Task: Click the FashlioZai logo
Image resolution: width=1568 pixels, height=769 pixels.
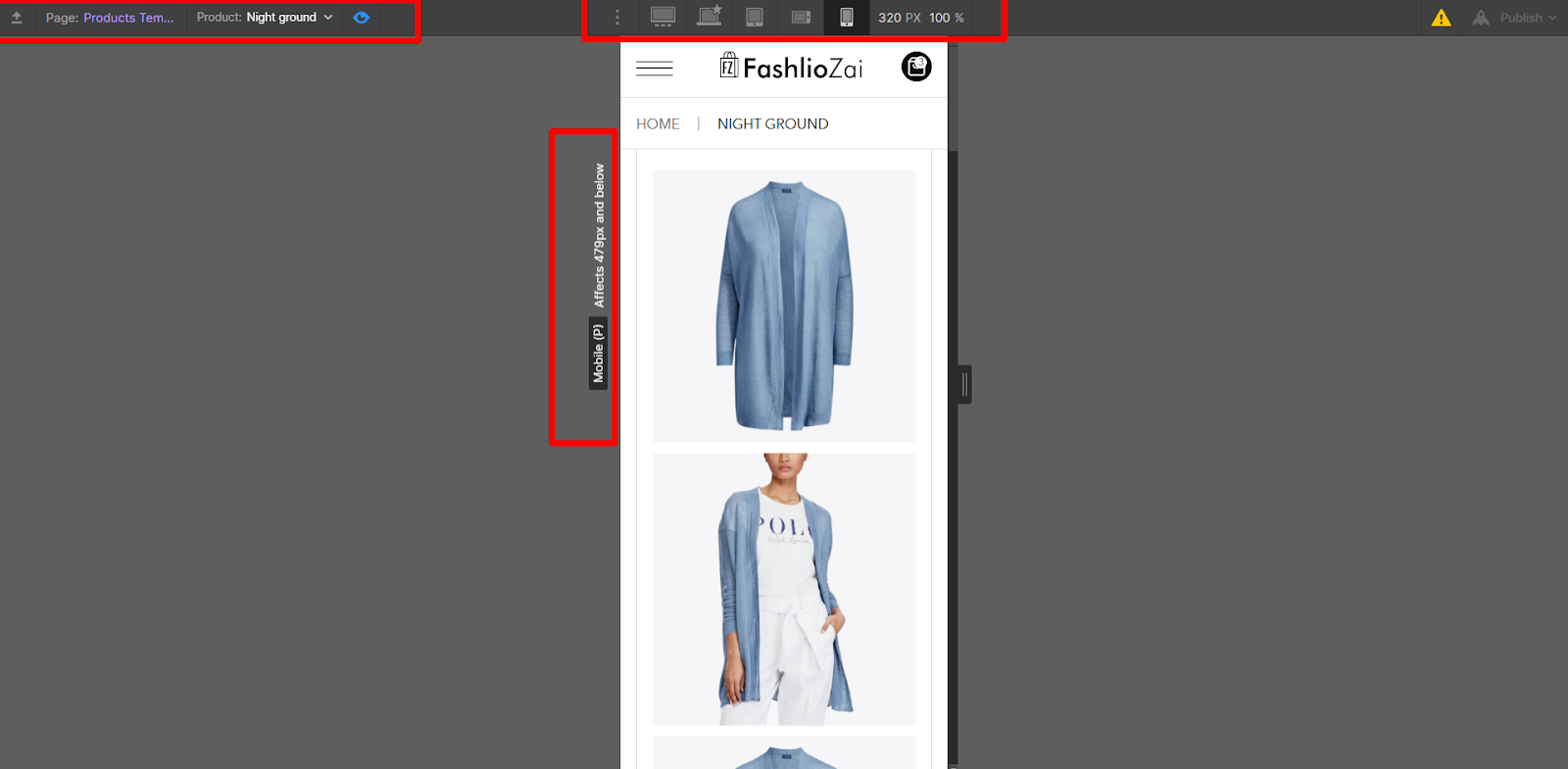Action: click(791, 67)
